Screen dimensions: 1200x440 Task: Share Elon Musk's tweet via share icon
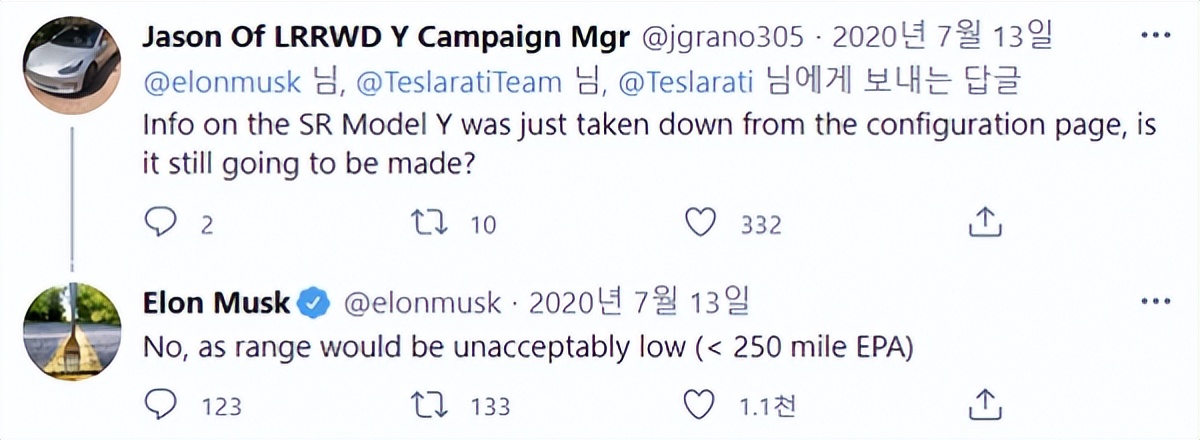coord(986,403)
